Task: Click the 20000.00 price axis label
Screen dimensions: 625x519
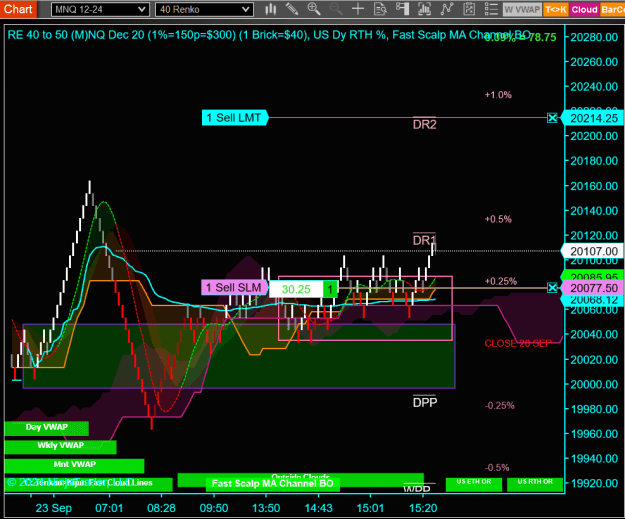Action: pyautogui.click(x=594, y=384)
